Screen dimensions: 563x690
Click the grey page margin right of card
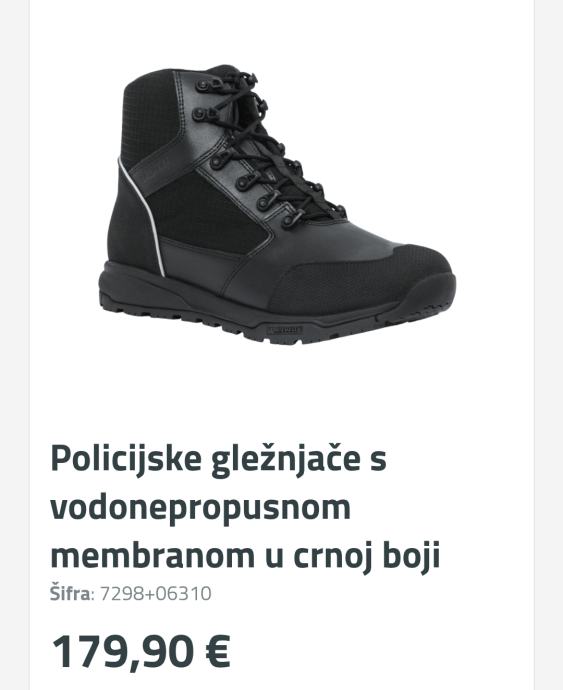point(549,345)
